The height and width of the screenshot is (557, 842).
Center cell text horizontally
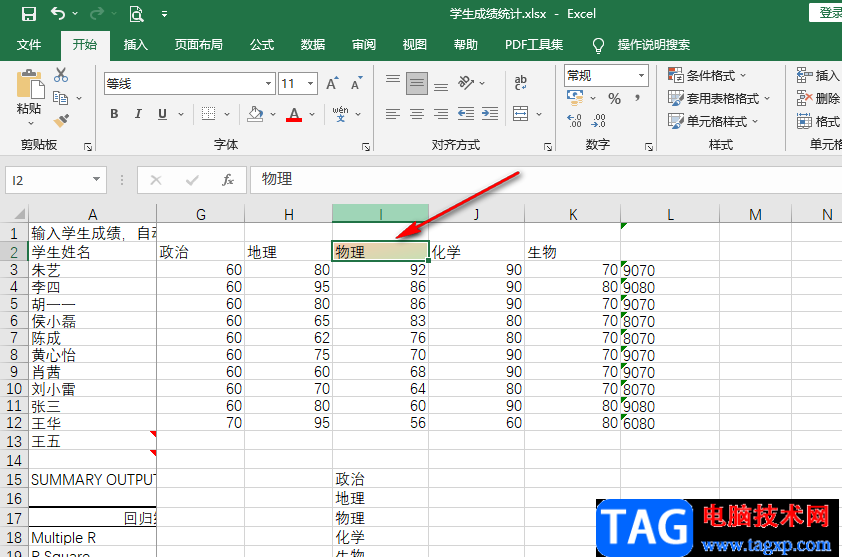click(417, 114)
